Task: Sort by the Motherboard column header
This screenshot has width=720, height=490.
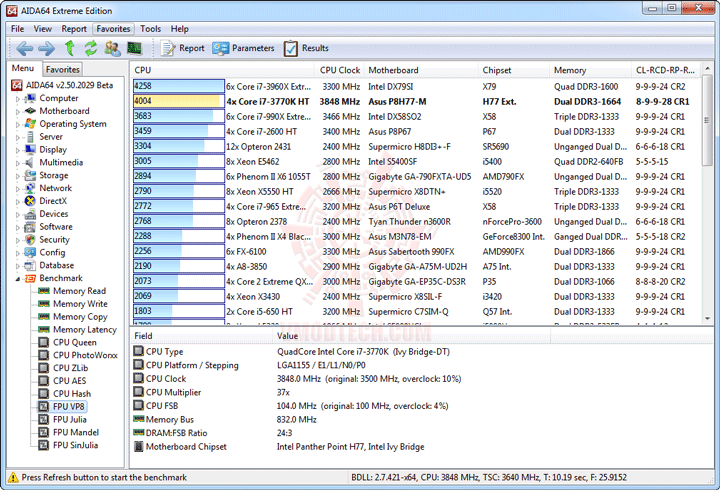Action: [421, 70]
